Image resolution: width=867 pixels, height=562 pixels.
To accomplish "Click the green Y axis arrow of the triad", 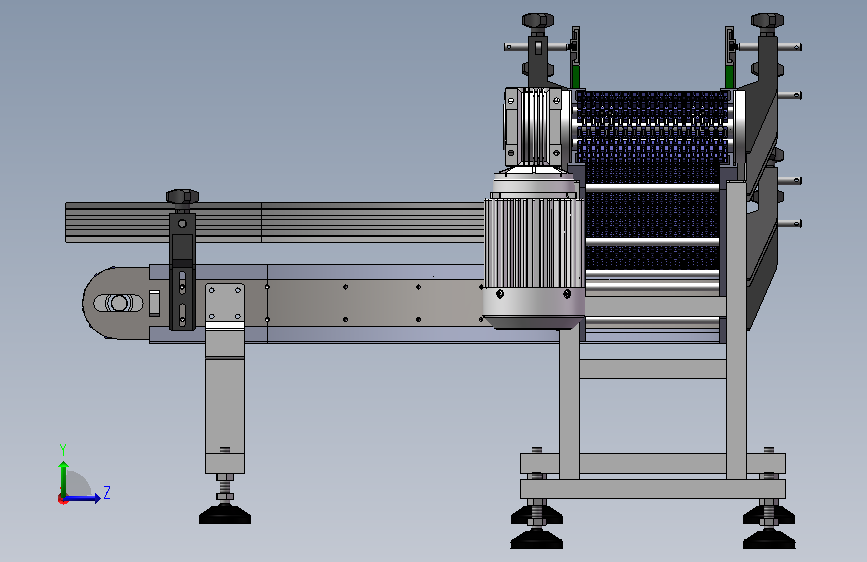I will [x=64, y=478].
